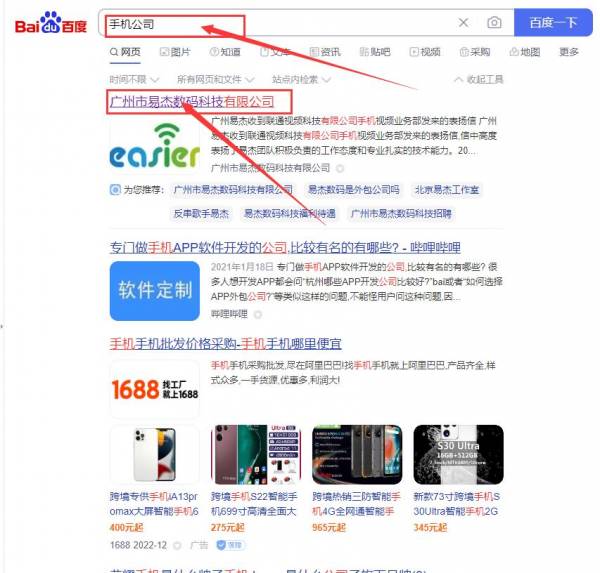Click the 1688 logo image
The width and height of the screenshot is (600, 573).
click(x=155, y=389)
